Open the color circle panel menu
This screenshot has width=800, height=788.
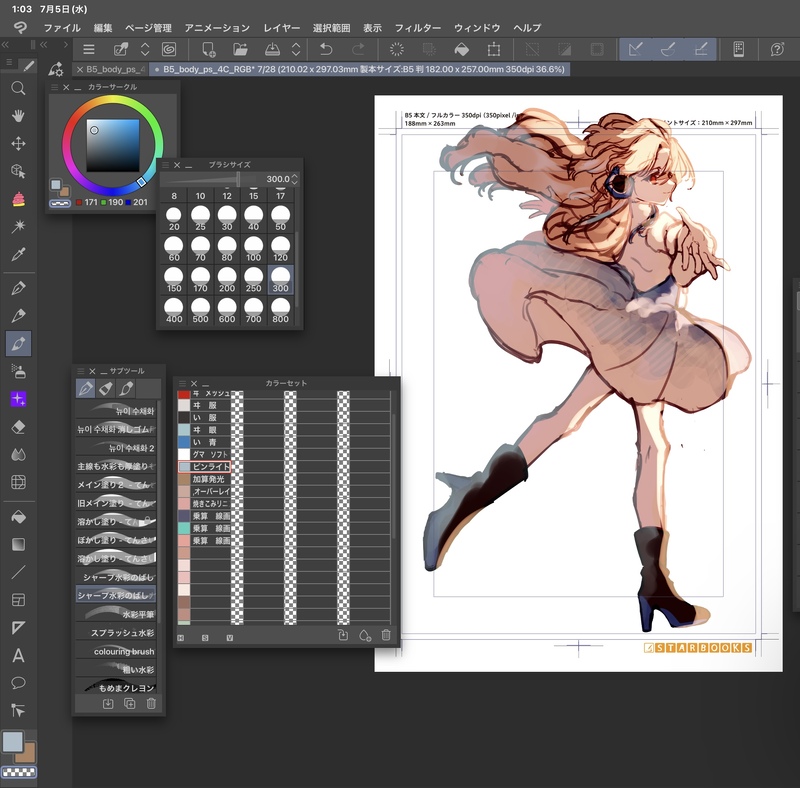[54, 88]
